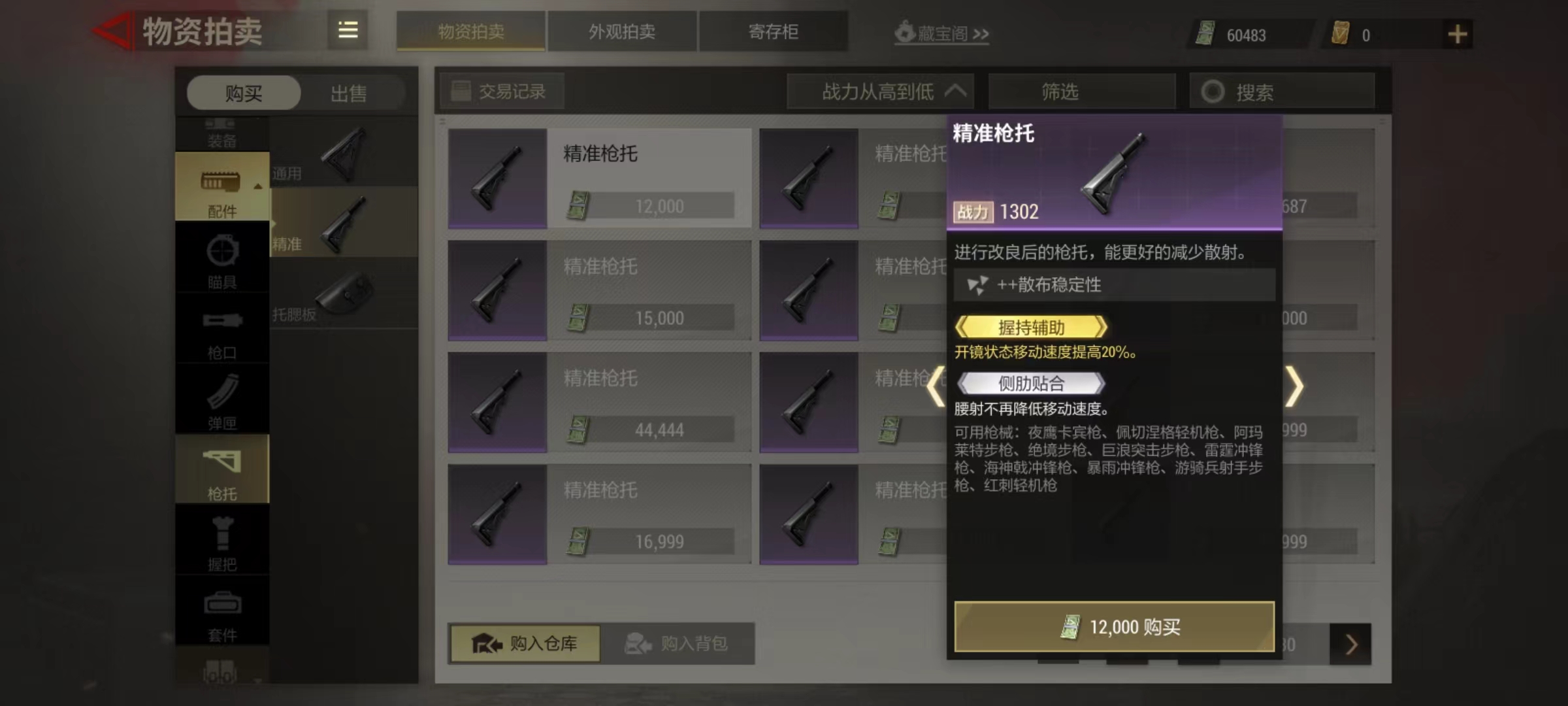Viewport: 1568px width, 706px height.
Task: Switch to the 寄存柜 tab
Action: pyautogui.click(x=773, y=31)
